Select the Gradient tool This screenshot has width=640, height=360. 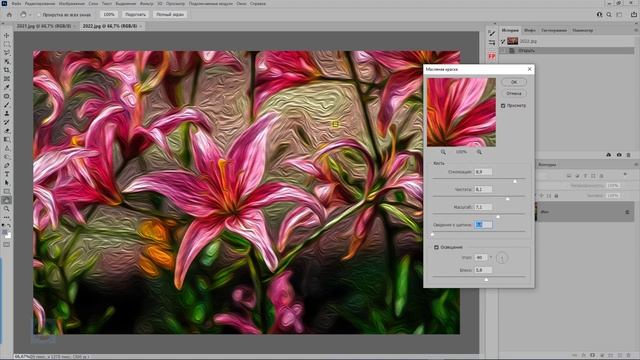pyautogui.click(x=7, y=140)
